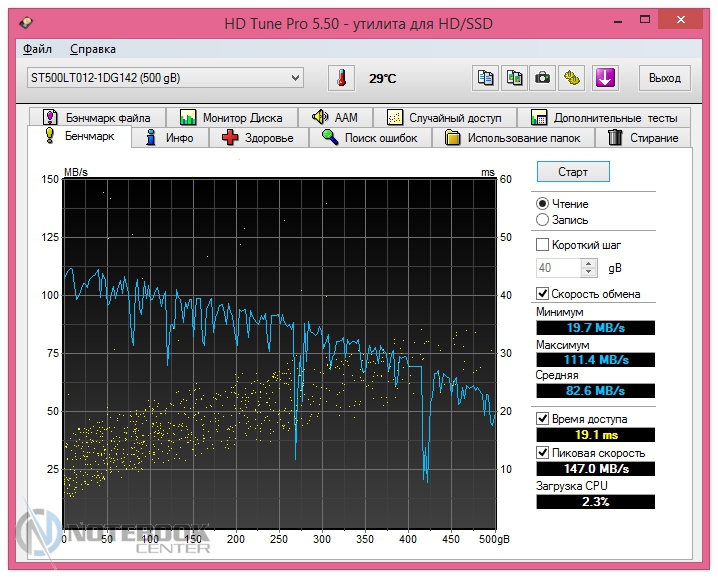Open Дополнительные тесты tab
This screenshot has height=580, width=718.
604,118
